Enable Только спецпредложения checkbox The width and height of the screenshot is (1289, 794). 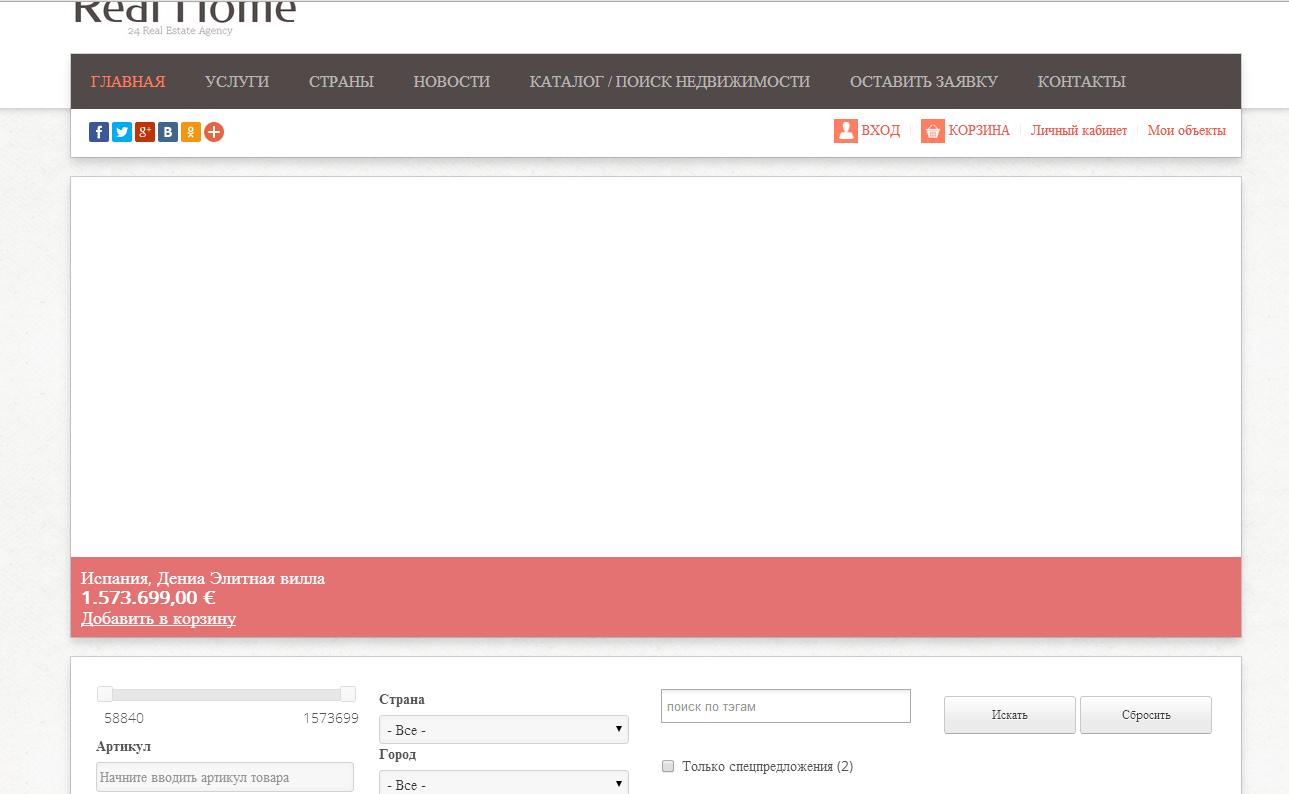[668, 767]
